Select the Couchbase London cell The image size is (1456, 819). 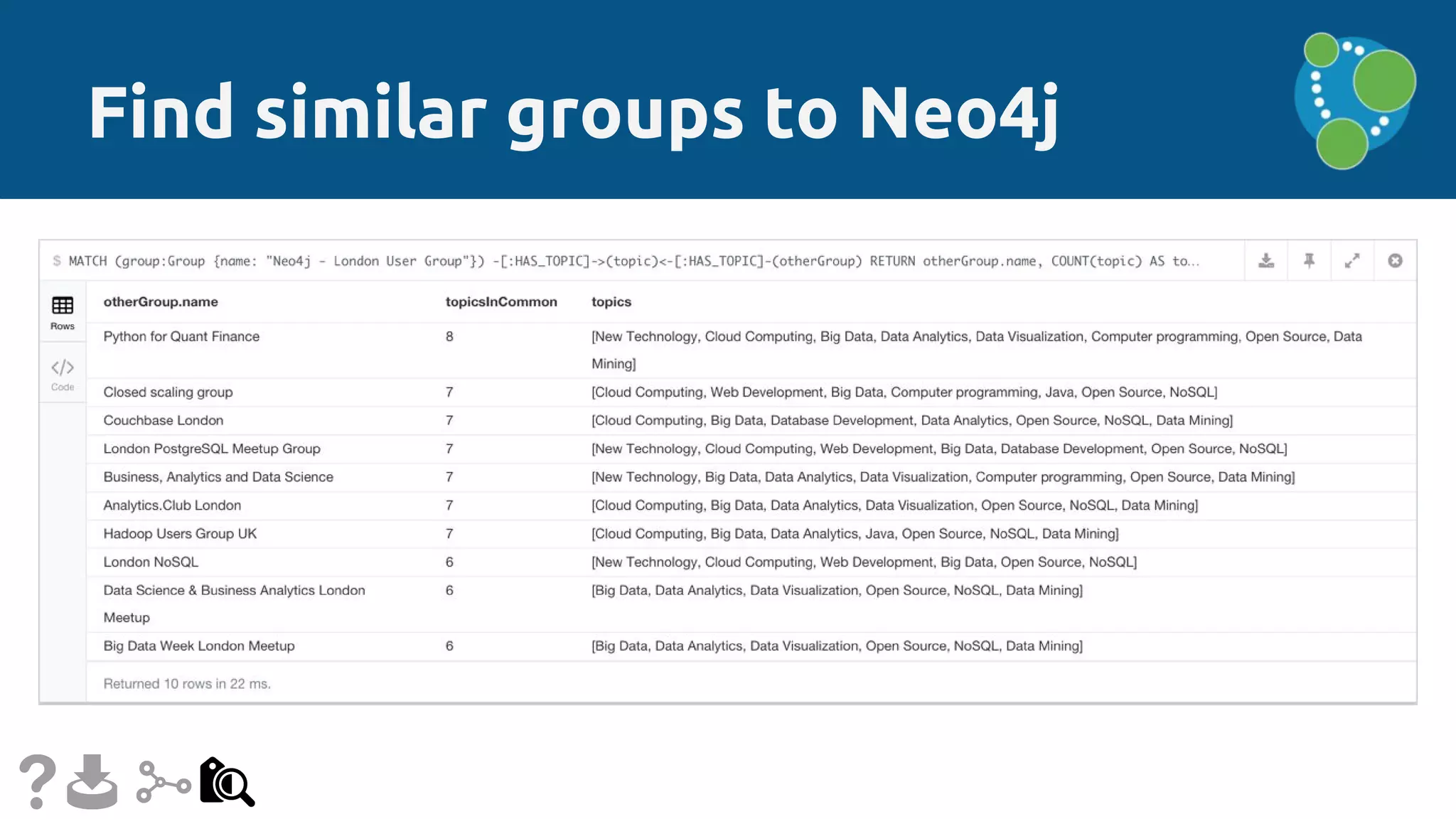164,420
